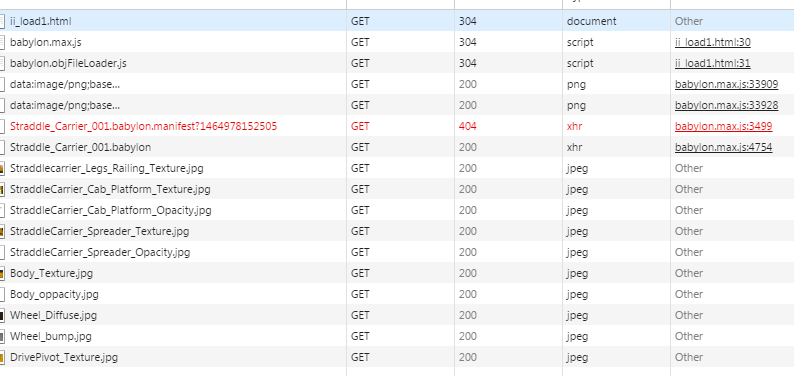Screen dimensions: 794x376
Task: Select the Body_Texture.jpg request
Action: (x=397, y=273)
